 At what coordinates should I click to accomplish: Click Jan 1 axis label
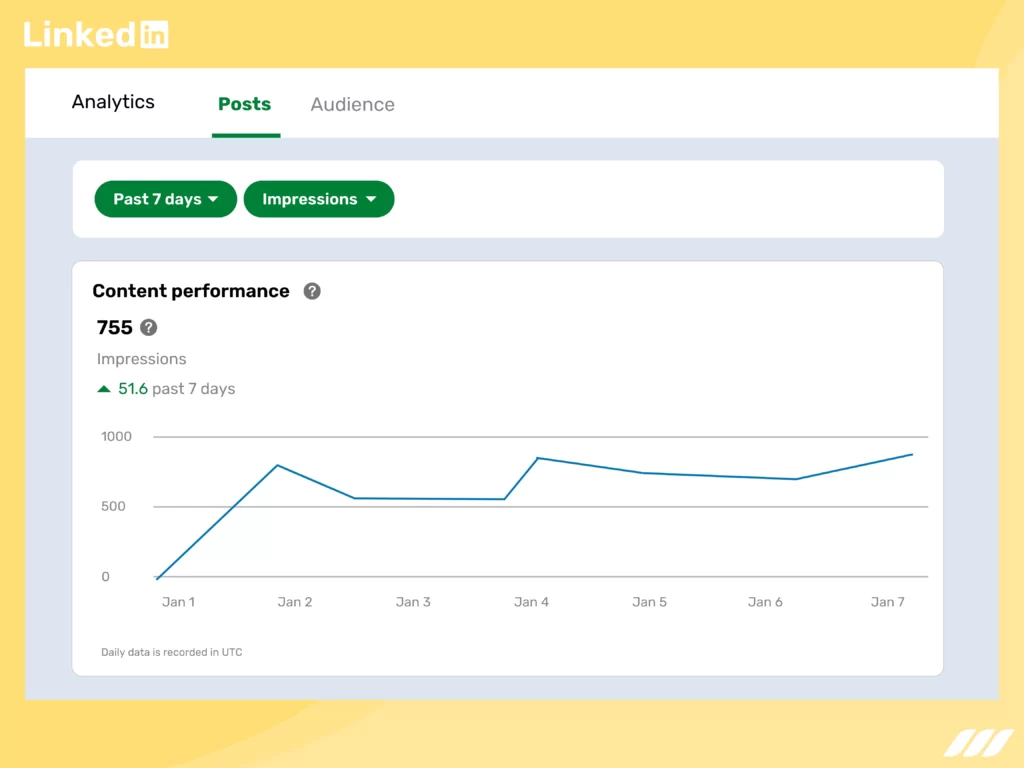178,602
